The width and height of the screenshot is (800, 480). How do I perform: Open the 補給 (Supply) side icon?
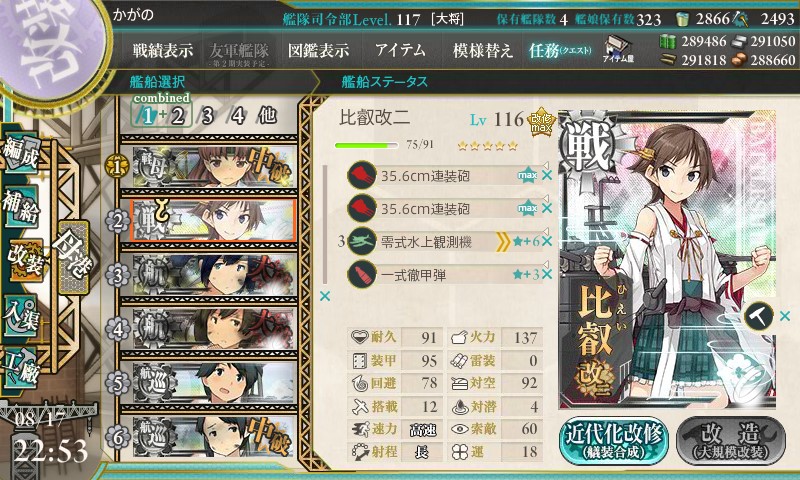[21, 207]
